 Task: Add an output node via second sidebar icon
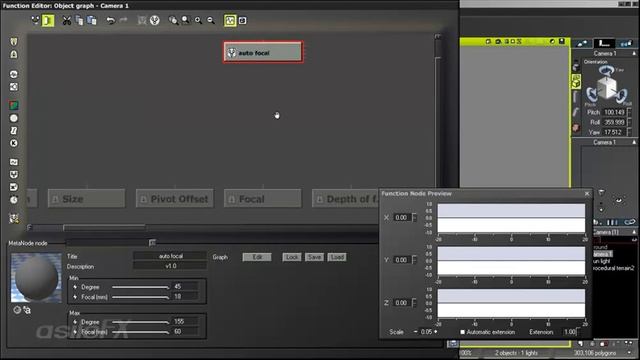14,54
